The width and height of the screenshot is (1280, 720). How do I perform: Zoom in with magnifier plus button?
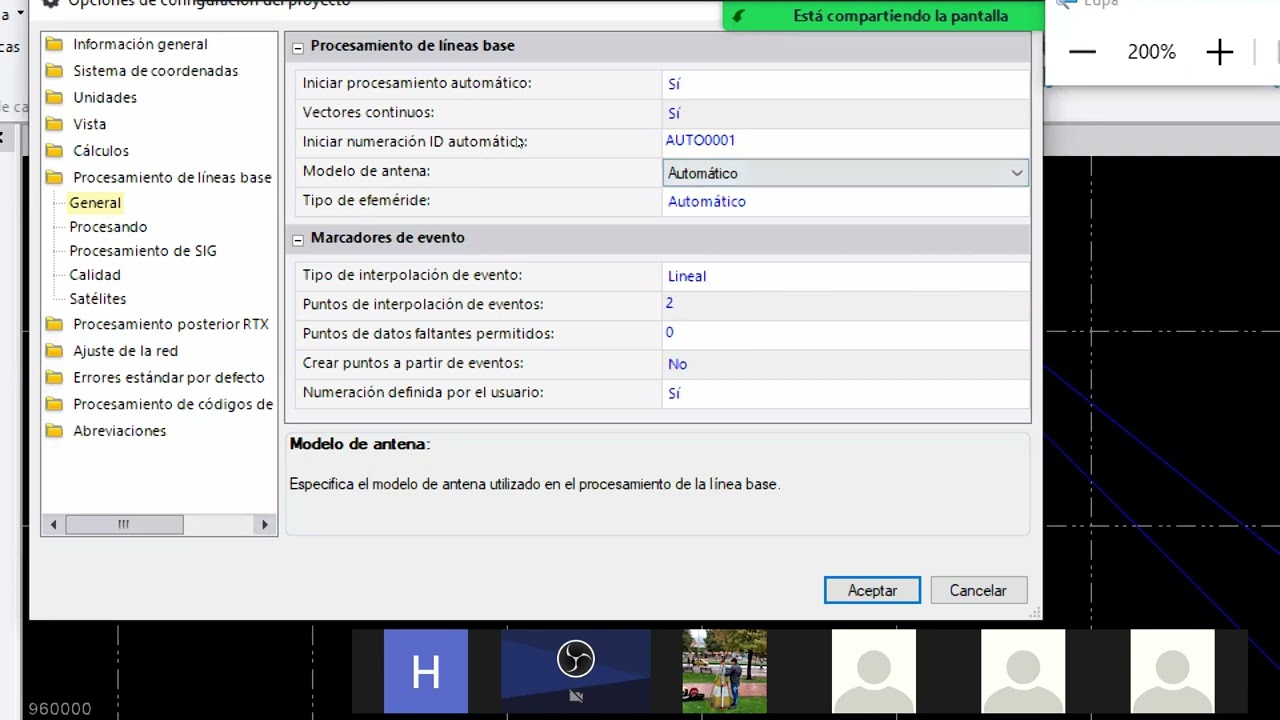point(1219,52)
